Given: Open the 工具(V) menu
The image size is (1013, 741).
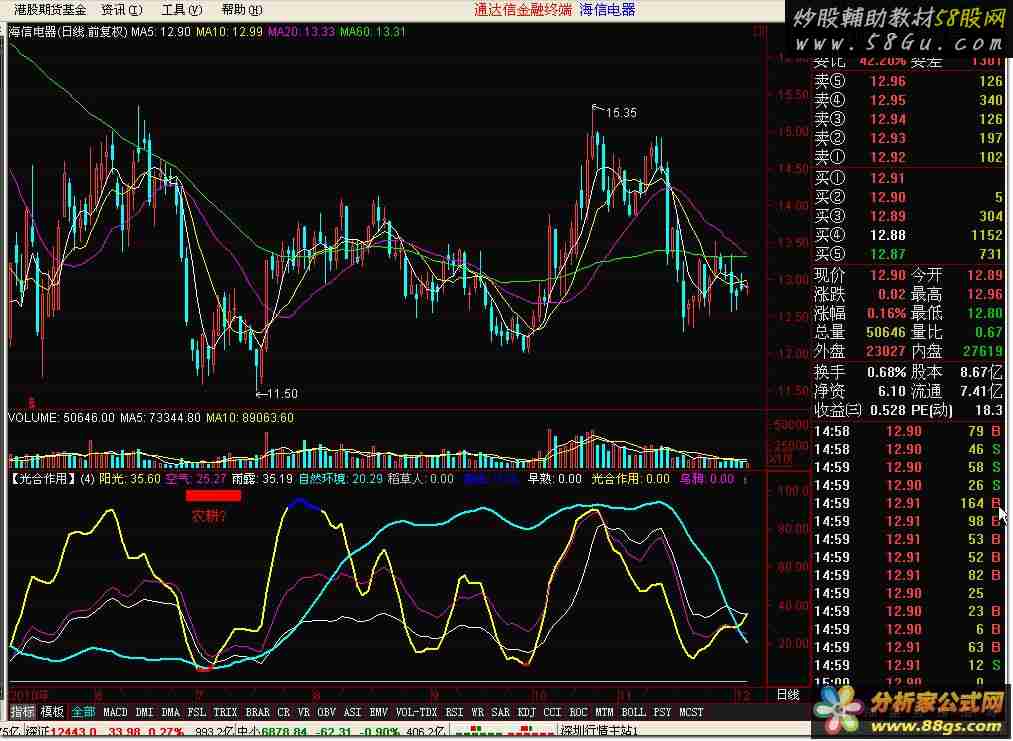Looking at the screenshot, I should (x=182, y=10).
